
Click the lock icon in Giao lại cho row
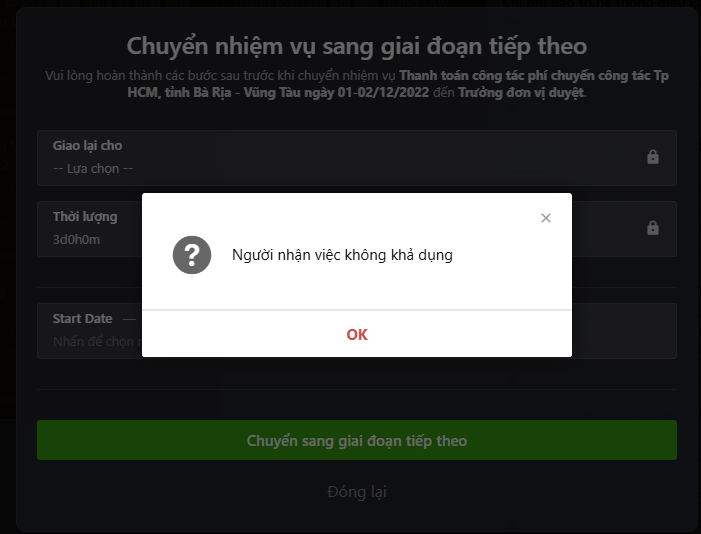[x=653, y=157]
